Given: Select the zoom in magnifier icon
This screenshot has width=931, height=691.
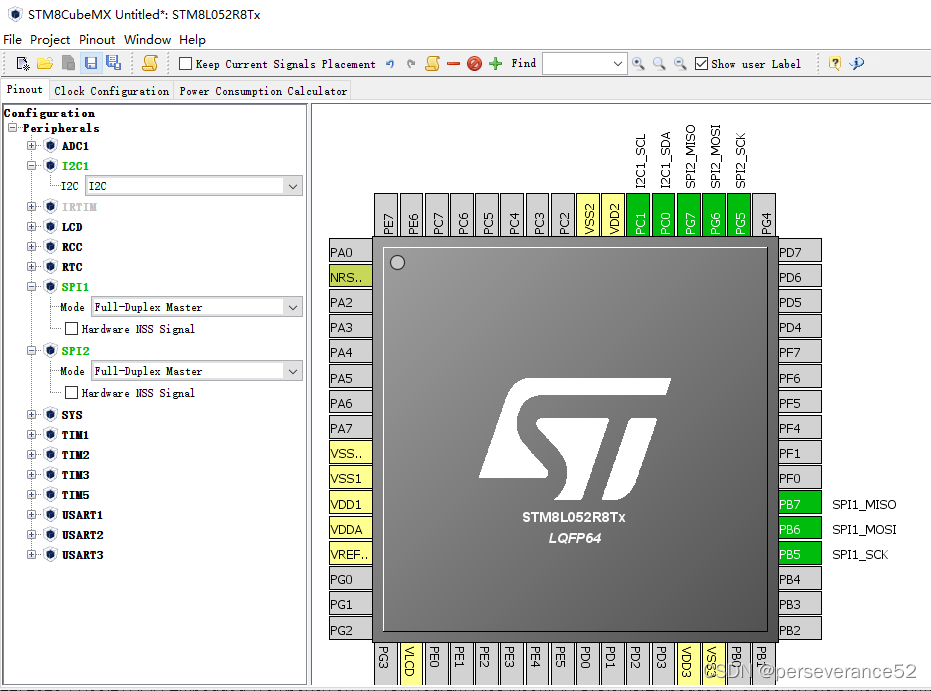Looking at the screenshot, I should [x=638, y=63].
